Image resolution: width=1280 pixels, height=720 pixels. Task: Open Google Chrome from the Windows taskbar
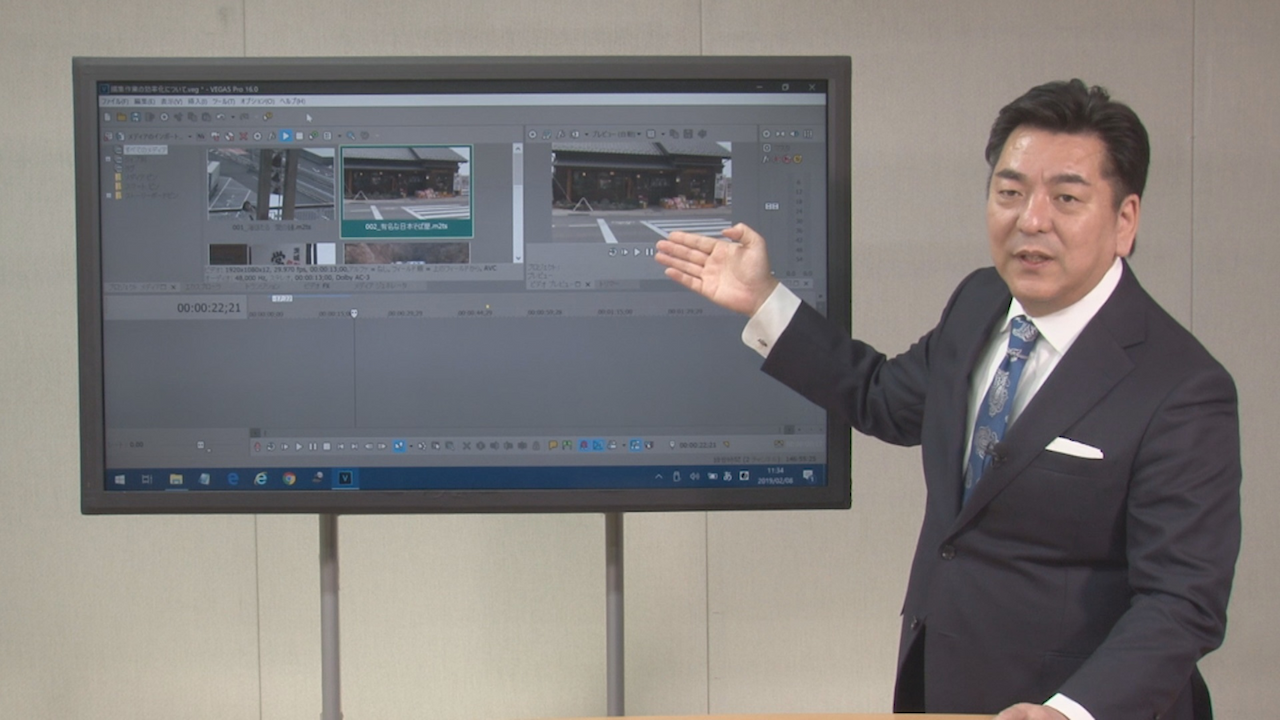click(x=288, y=478)
